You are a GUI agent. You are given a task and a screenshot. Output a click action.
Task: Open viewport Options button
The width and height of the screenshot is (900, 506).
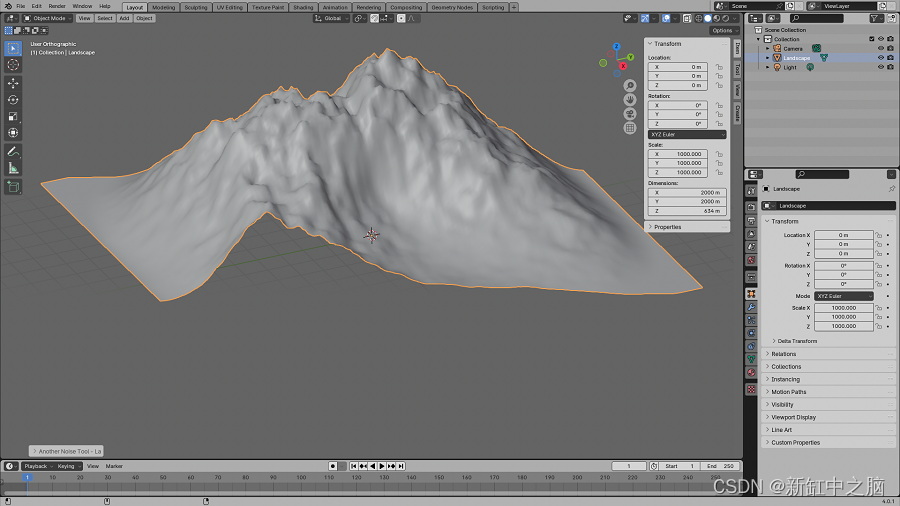tap(723, 30)
